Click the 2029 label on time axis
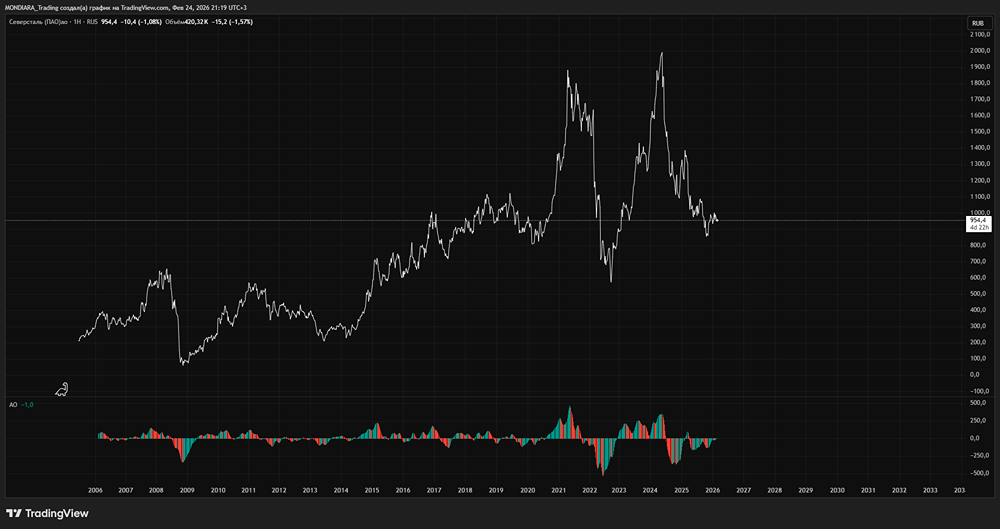The height and width of the screenshot is (529, 1000). point(805,491)
